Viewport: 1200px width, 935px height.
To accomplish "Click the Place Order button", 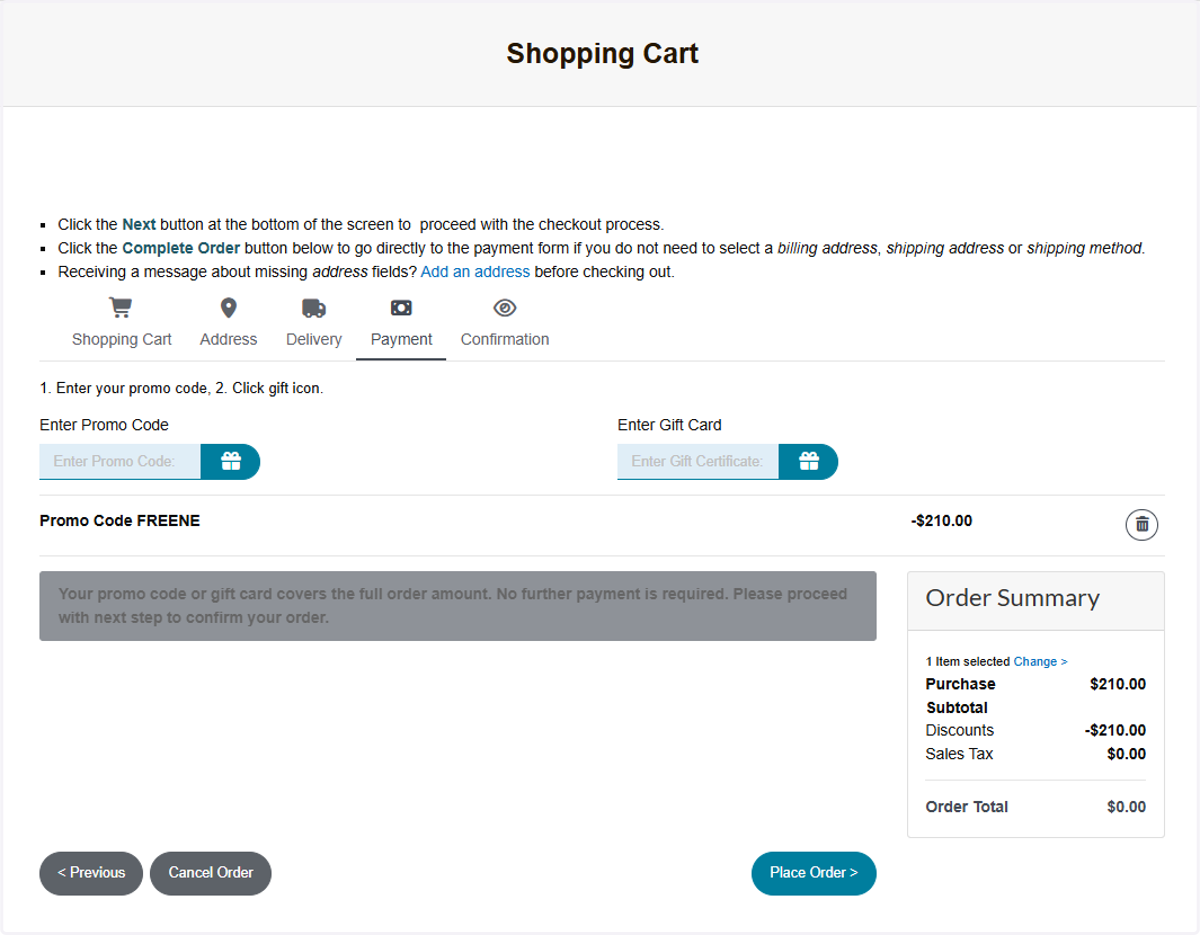I will [x=814, y=873].
